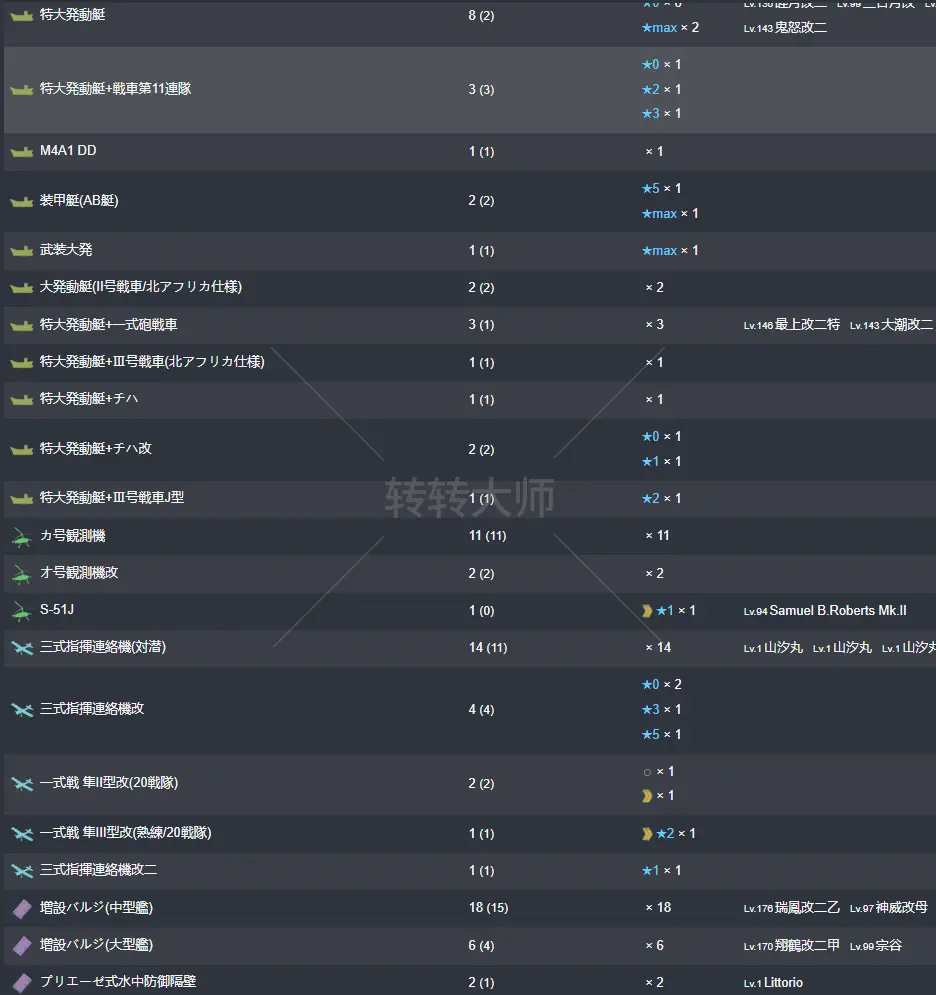Click the 一式戦 隼III型改(熟練/20戦隊) equipment name
Image resolution: width=936 pixels, height=995 pixels.
click(125, 833)
